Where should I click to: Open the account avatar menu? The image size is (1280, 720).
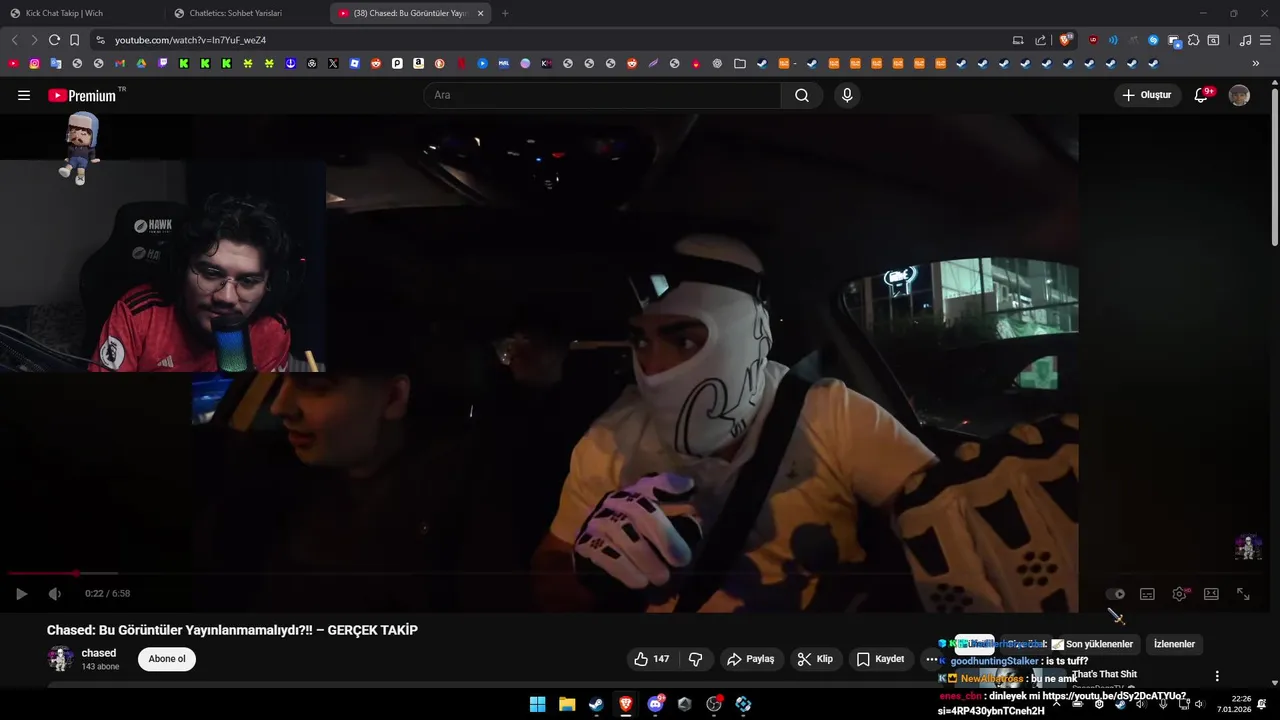pyautogui.click(x=1239, y=95)
